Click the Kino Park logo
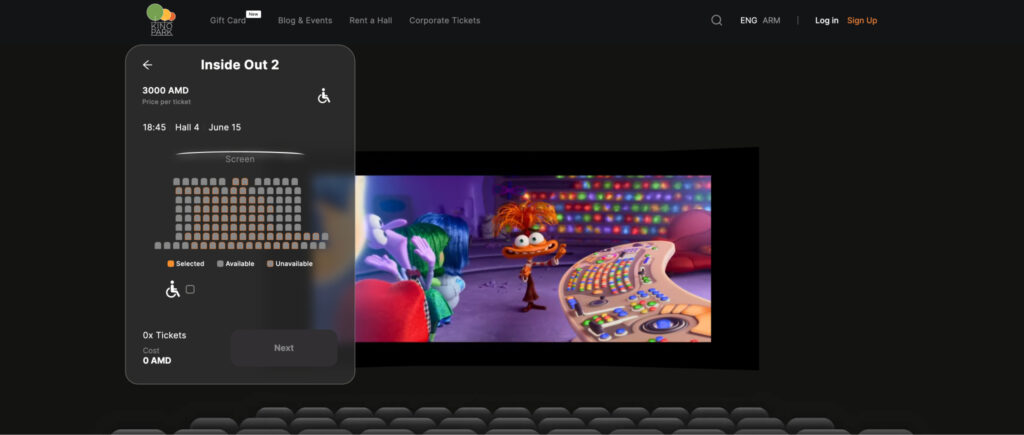This screenshot has width=1024, height=435. (x=161, y=20)
